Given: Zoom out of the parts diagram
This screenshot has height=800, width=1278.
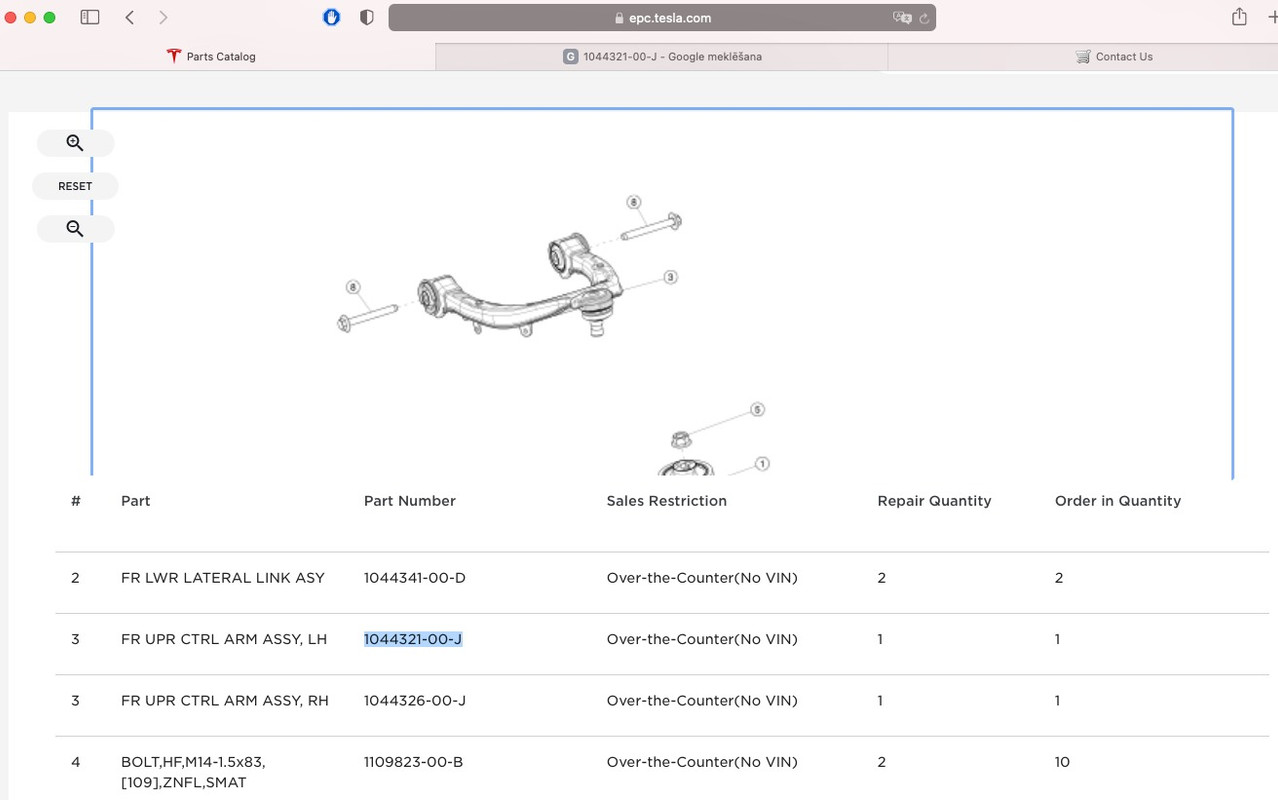Looking at the screenshot, I should [x=75, y=229].
